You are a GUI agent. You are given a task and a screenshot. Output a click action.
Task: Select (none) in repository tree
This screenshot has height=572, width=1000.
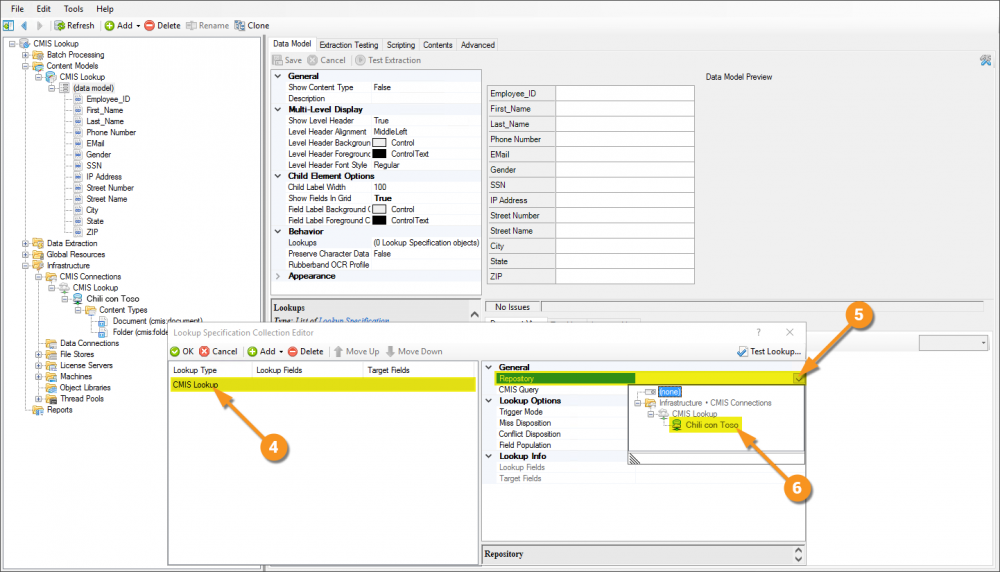coord(670,392)
